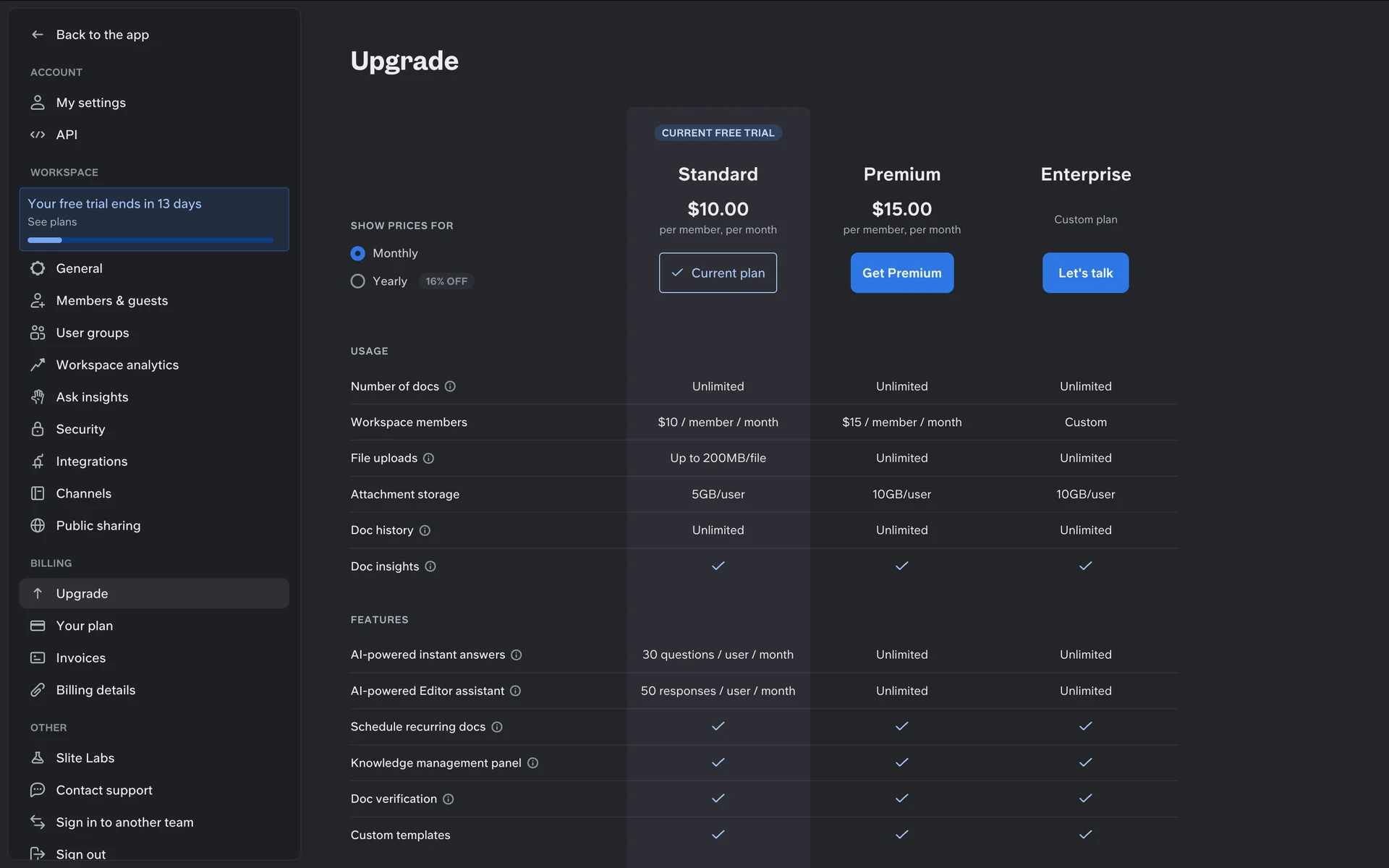Click the Slite Labs flask icon
The image size is (1389, 868).
point(38,758)
